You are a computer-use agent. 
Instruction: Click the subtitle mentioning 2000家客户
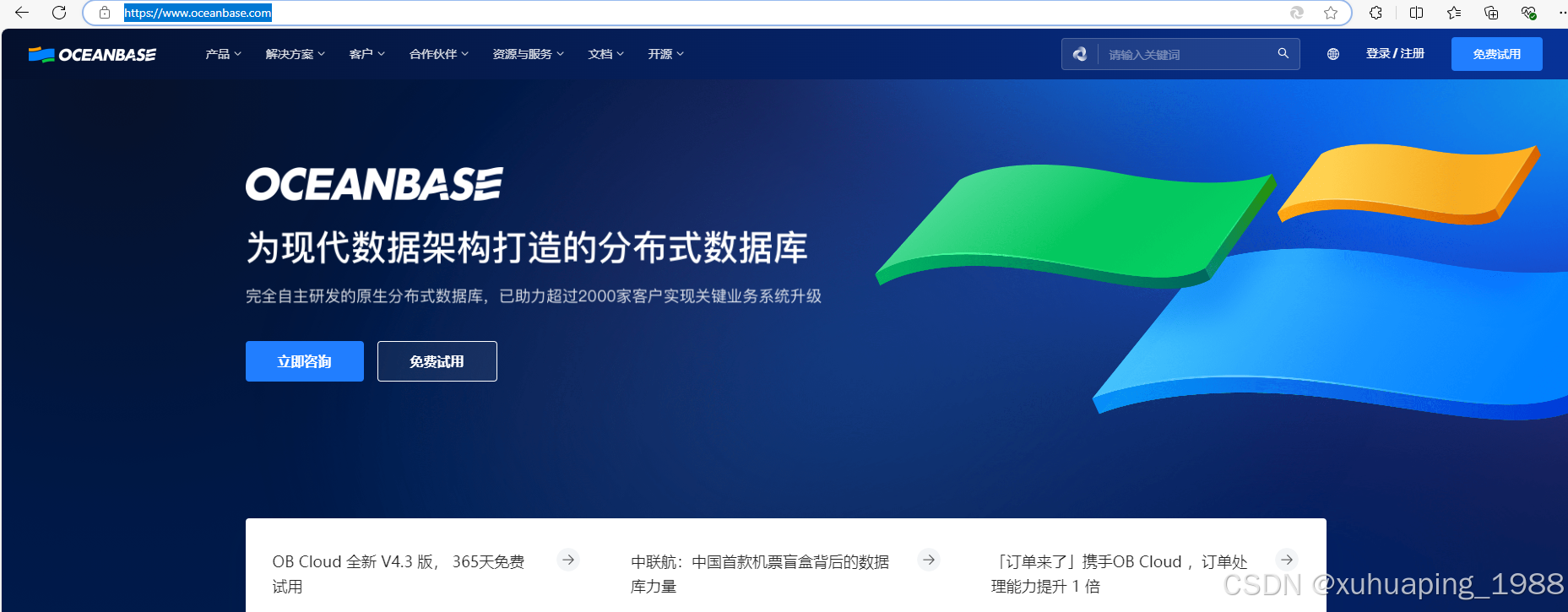tap(534, 296)
